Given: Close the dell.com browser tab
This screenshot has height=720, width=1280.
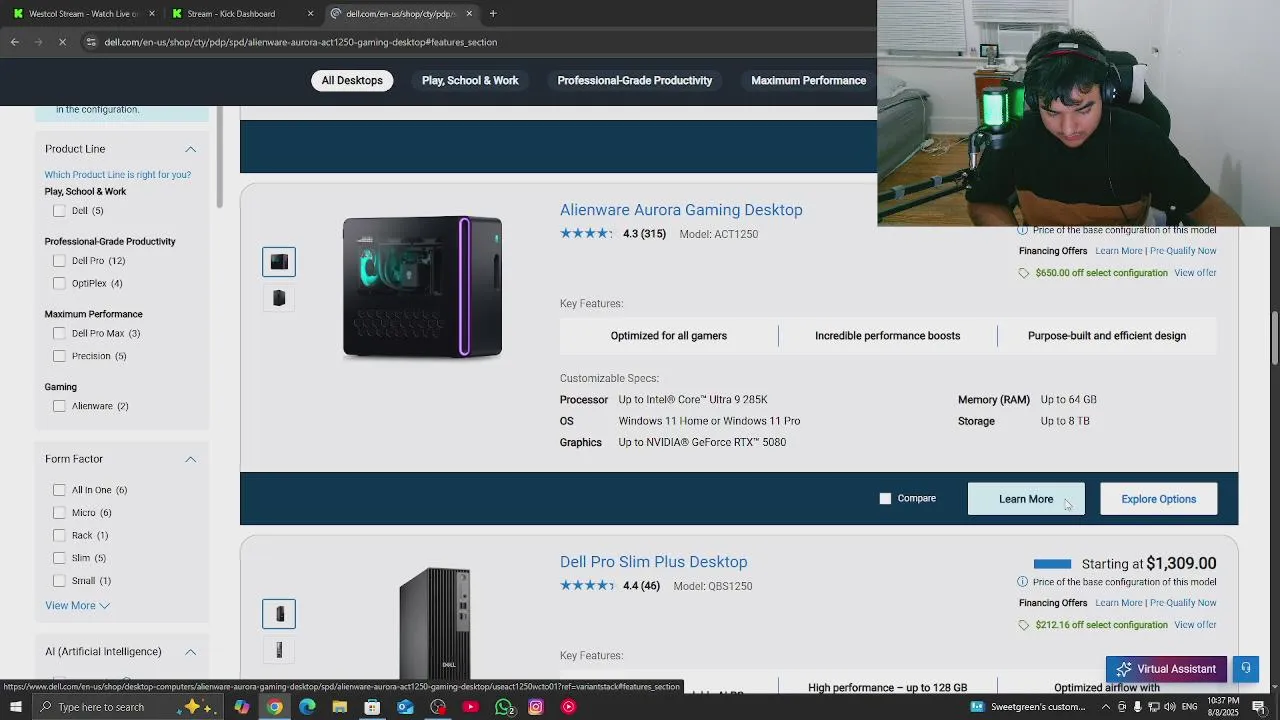Looking at the screenshot, I should [x=468, y=13].
